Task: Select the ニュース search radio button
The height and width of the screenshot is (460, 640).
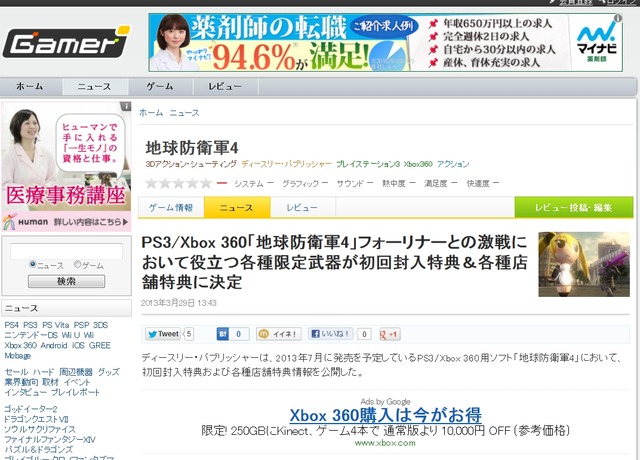Action: point(33,264)
